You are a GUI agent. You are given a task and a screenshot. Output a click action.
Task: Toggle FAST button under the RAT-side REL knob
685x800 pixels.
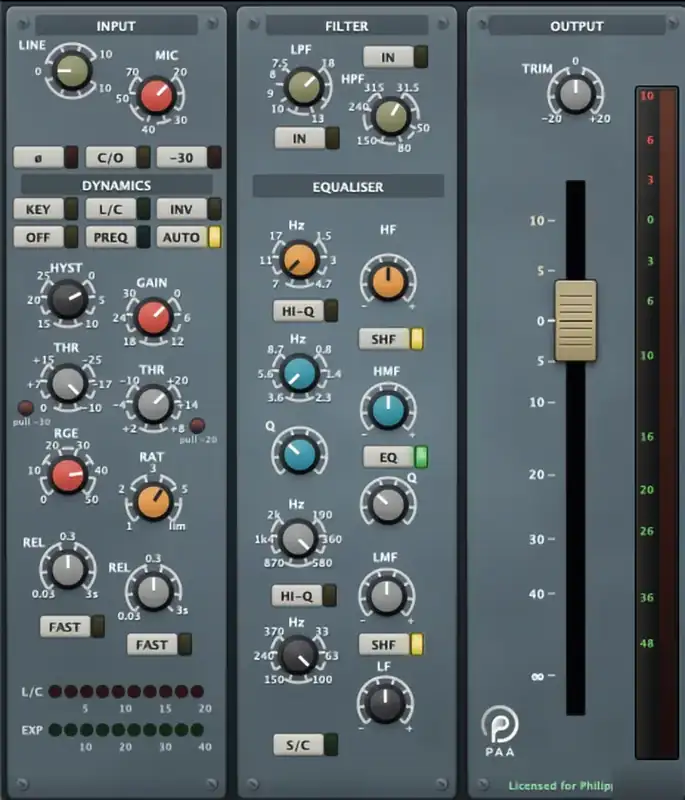click(160, 644)
